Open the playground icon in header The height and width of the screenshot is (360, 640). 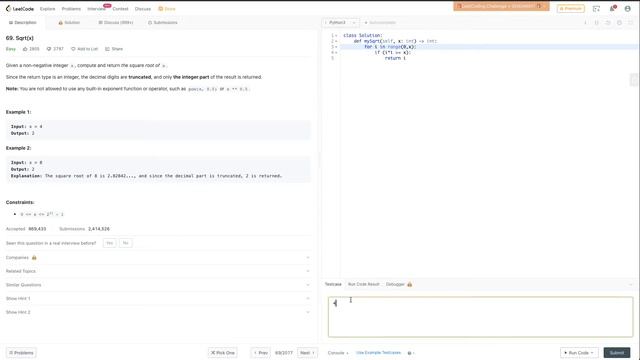pyautogui.click(x=596, y=9)
